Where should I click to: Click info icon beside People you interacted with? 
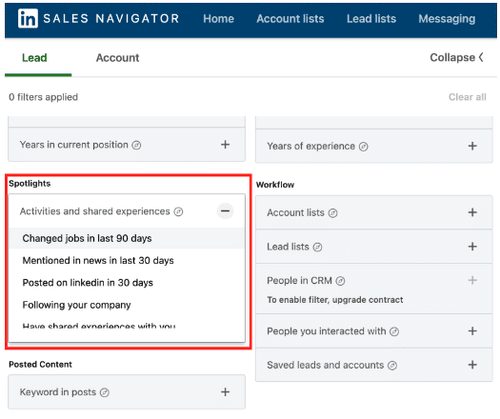click(394, 332)
